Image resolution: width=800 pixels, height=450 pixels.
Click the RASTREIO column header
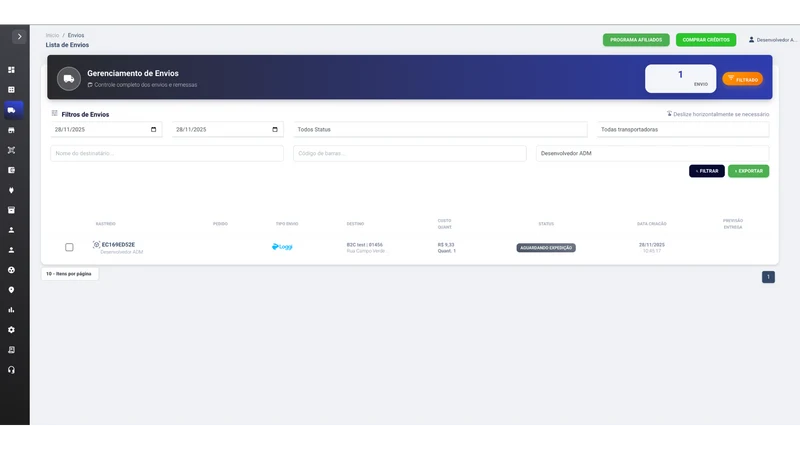(x=106, y=224)
